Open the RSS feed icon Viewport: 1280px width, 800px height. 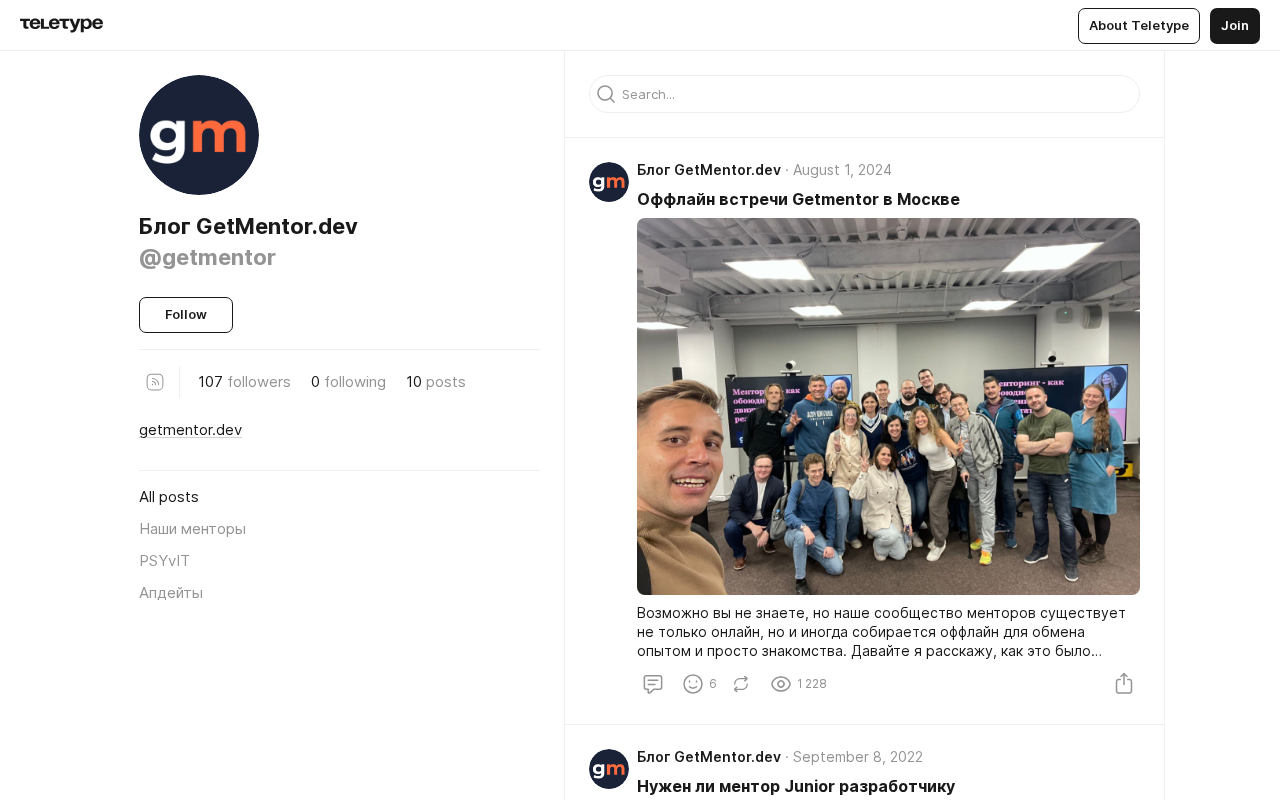(x=155, y=382)
